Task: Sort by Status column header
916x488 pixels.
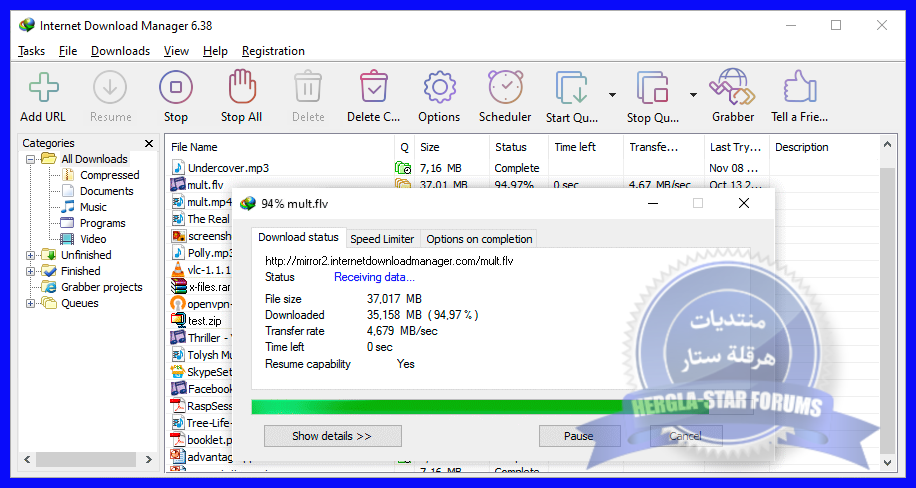Action: (x=518, y=147)
